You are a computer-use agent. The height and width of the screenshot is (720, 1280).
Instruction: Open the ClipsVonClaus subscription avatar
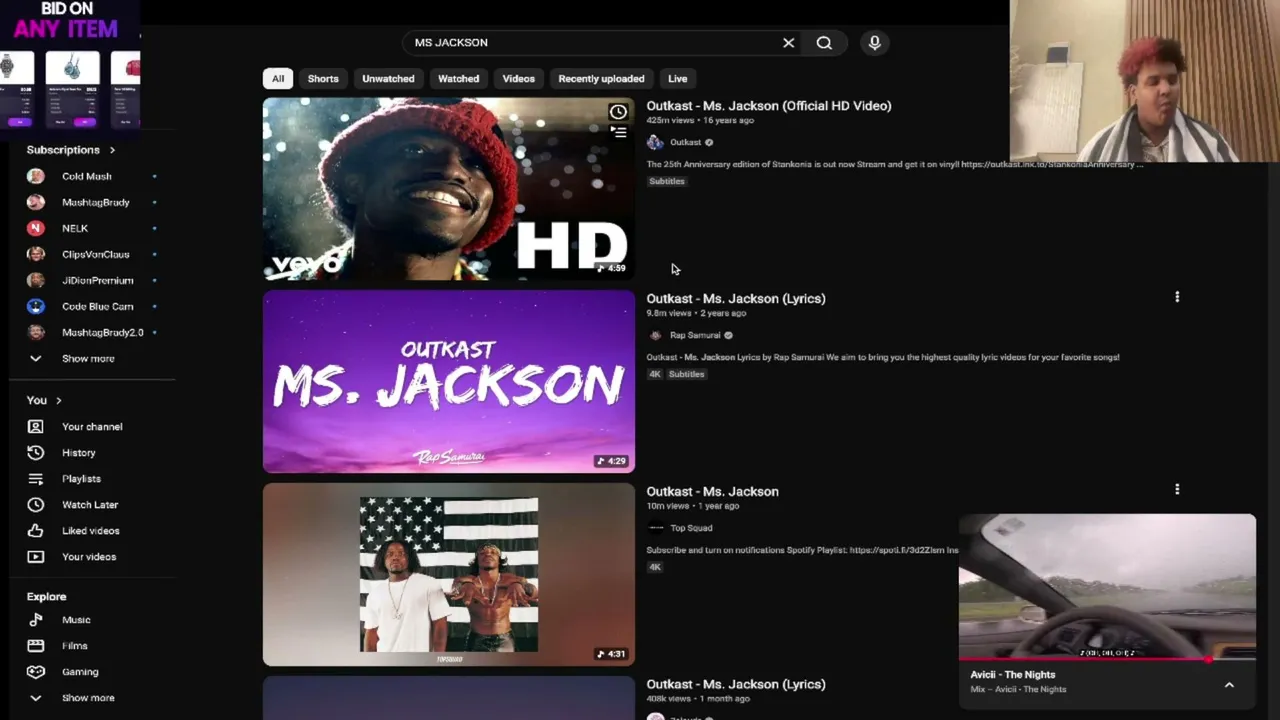tap(36, 254)
